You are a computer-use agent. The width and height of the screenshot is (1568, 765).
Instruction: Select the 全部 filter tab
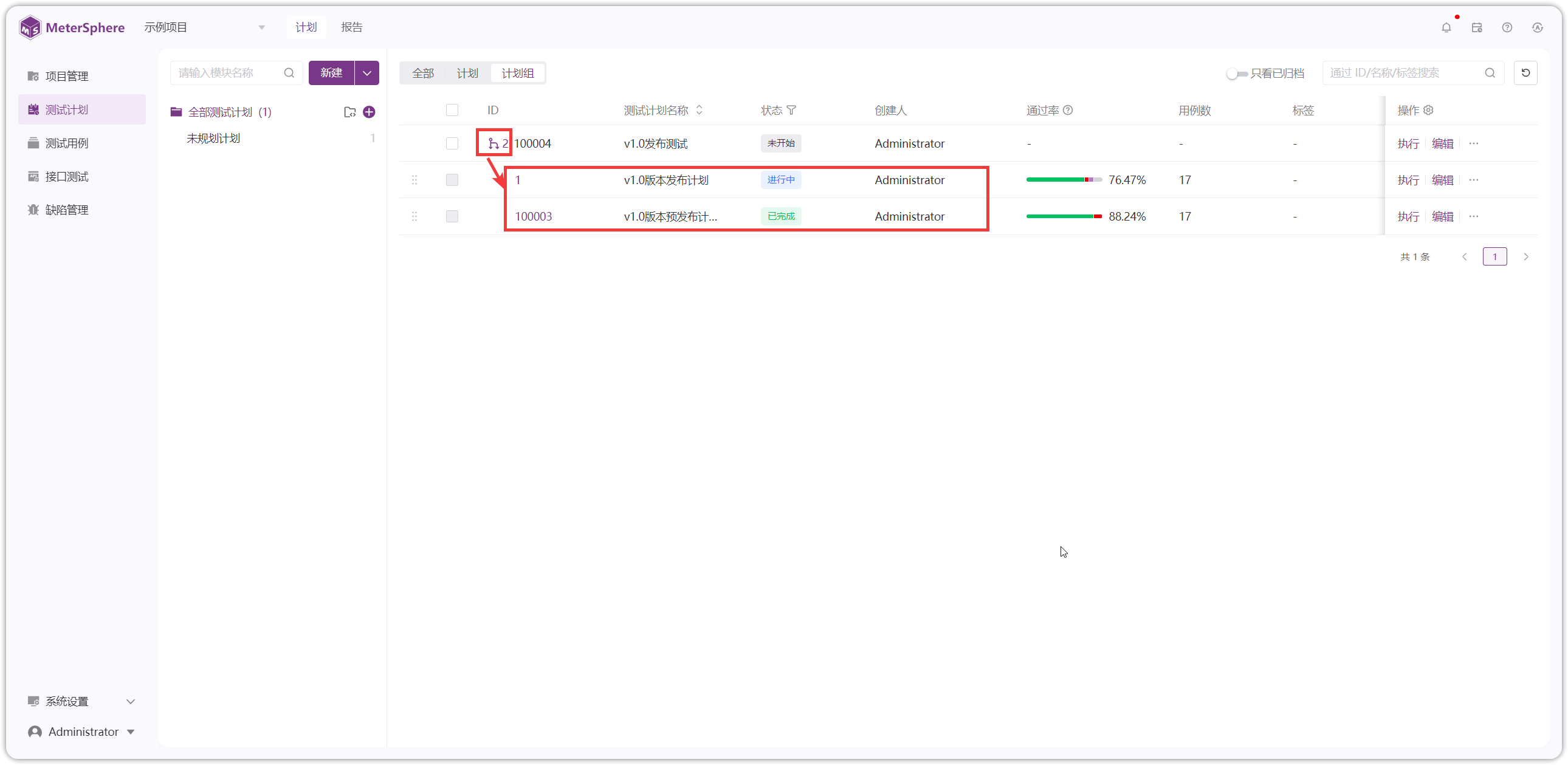423,73
